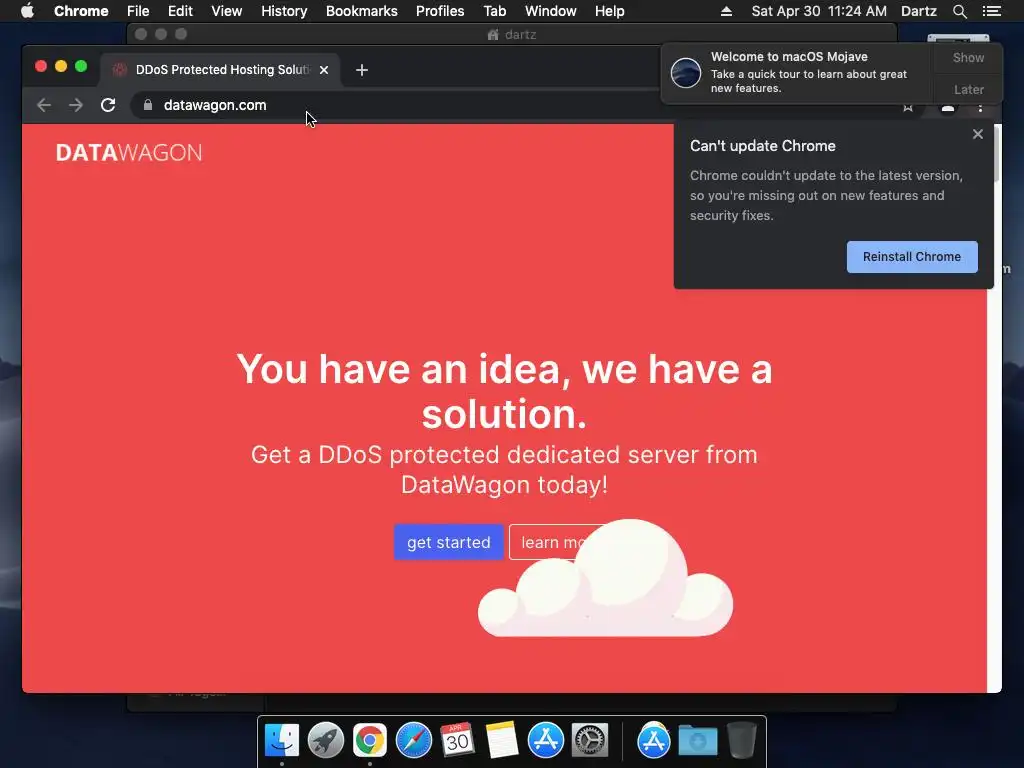1024x768 pixels.
Task: Reload the datawagon.com page
Action: tap(108, 105)
